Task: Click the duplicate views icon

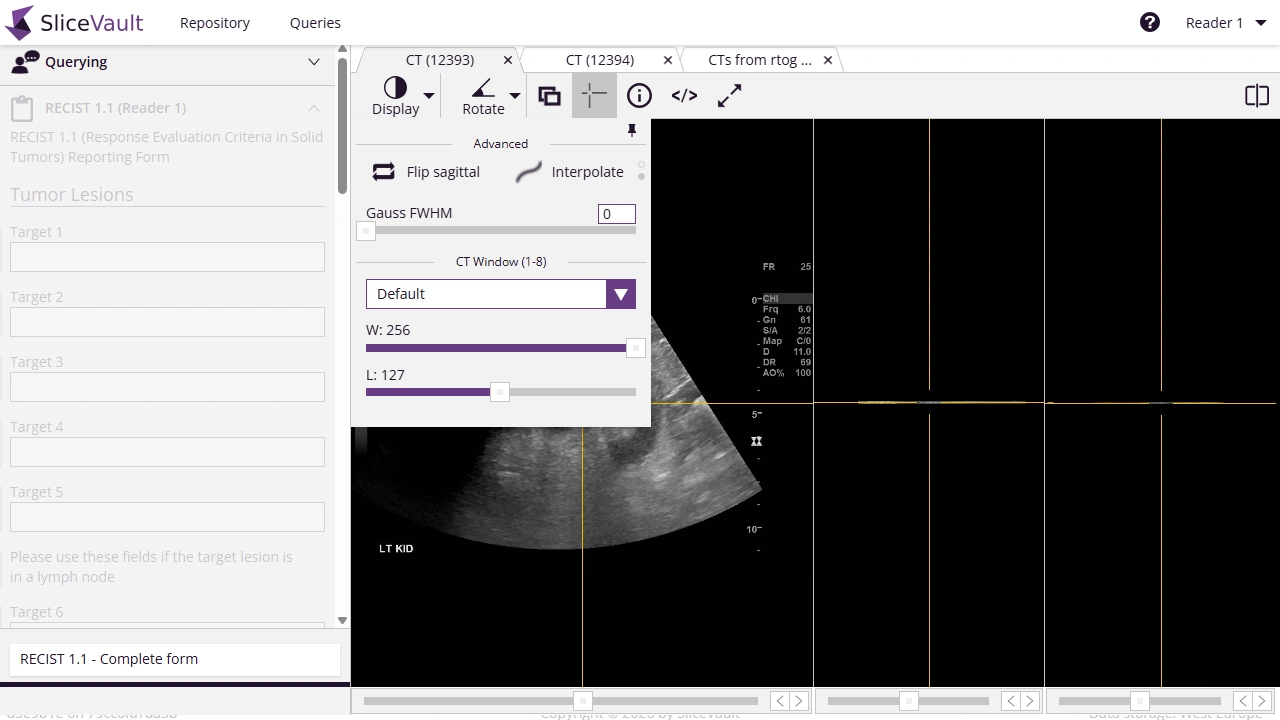Action: (x=549, y=95)
